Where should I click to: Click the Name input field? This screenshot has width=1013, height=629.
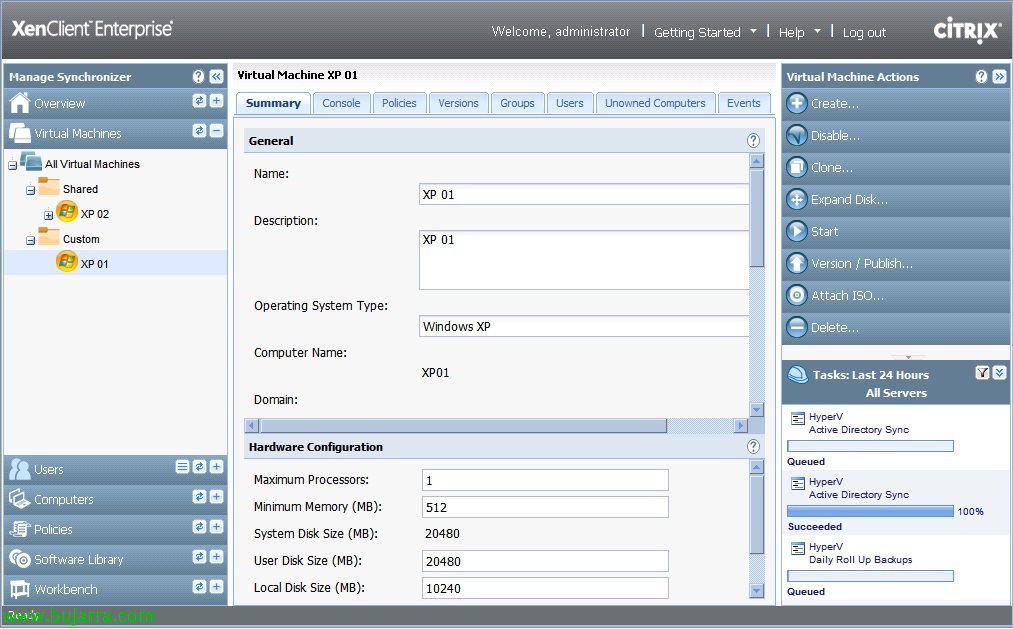[584, 194]
